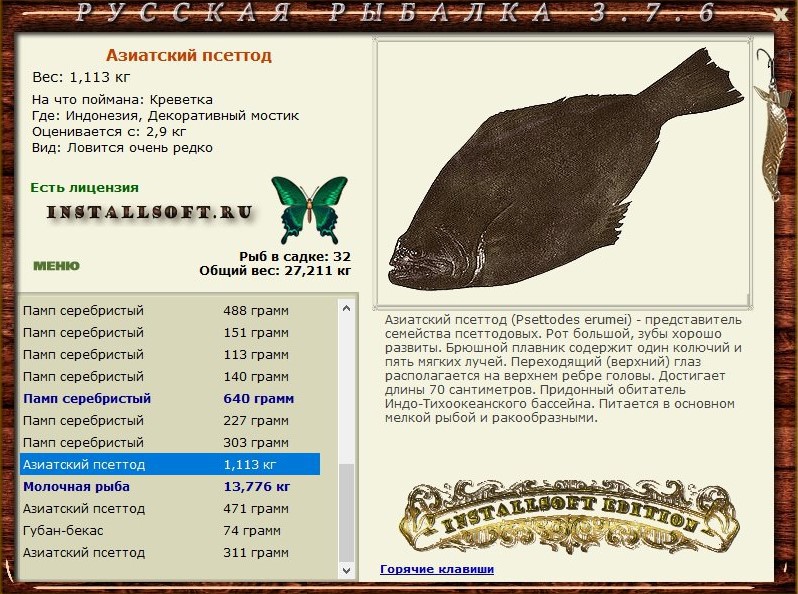Click the Вид: Ловится очень редко line
This screenshot has width=798, height=594.
click(x=122, y=148)
